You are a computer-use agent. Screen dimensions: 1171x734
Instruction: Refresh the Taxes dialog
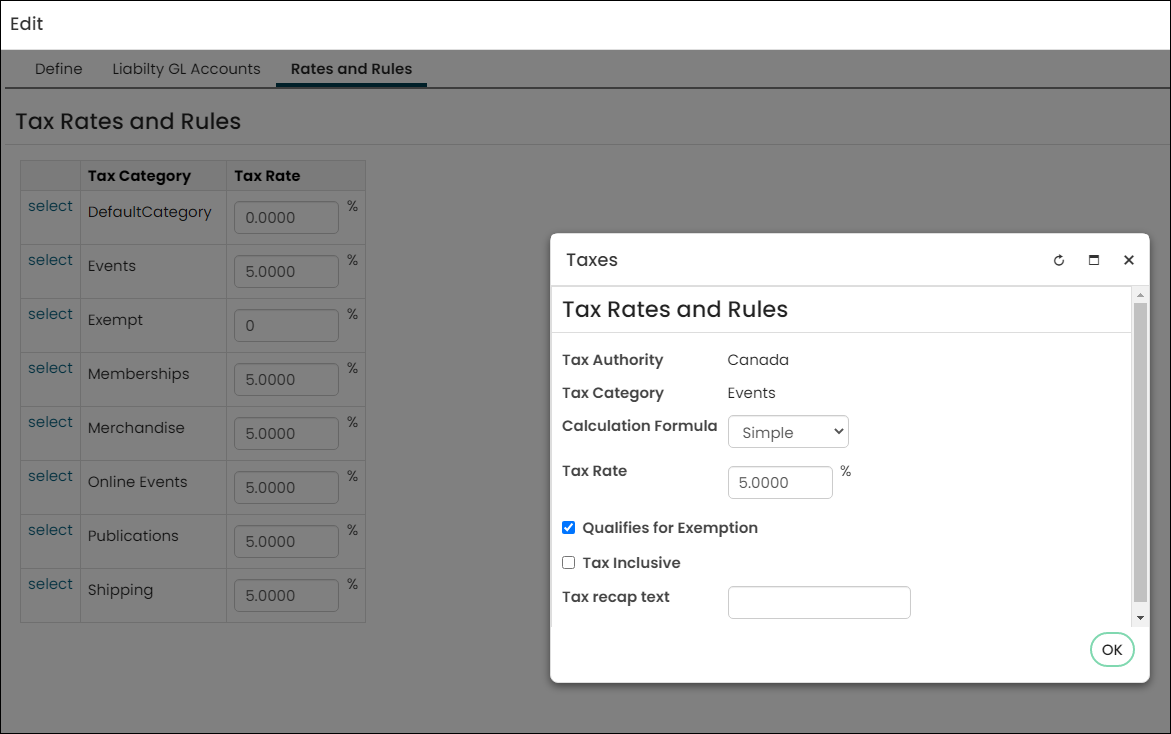point(1058,260)
